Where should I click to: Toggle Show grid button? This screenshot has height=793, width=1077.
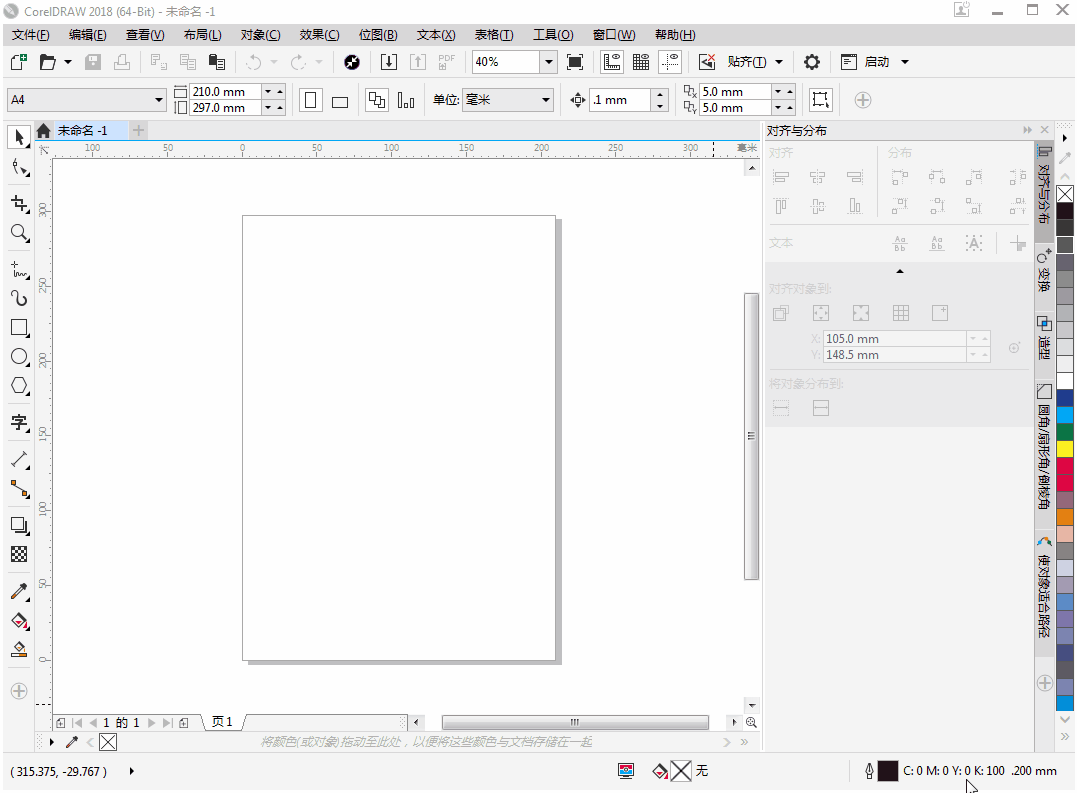tap(641, 62)
